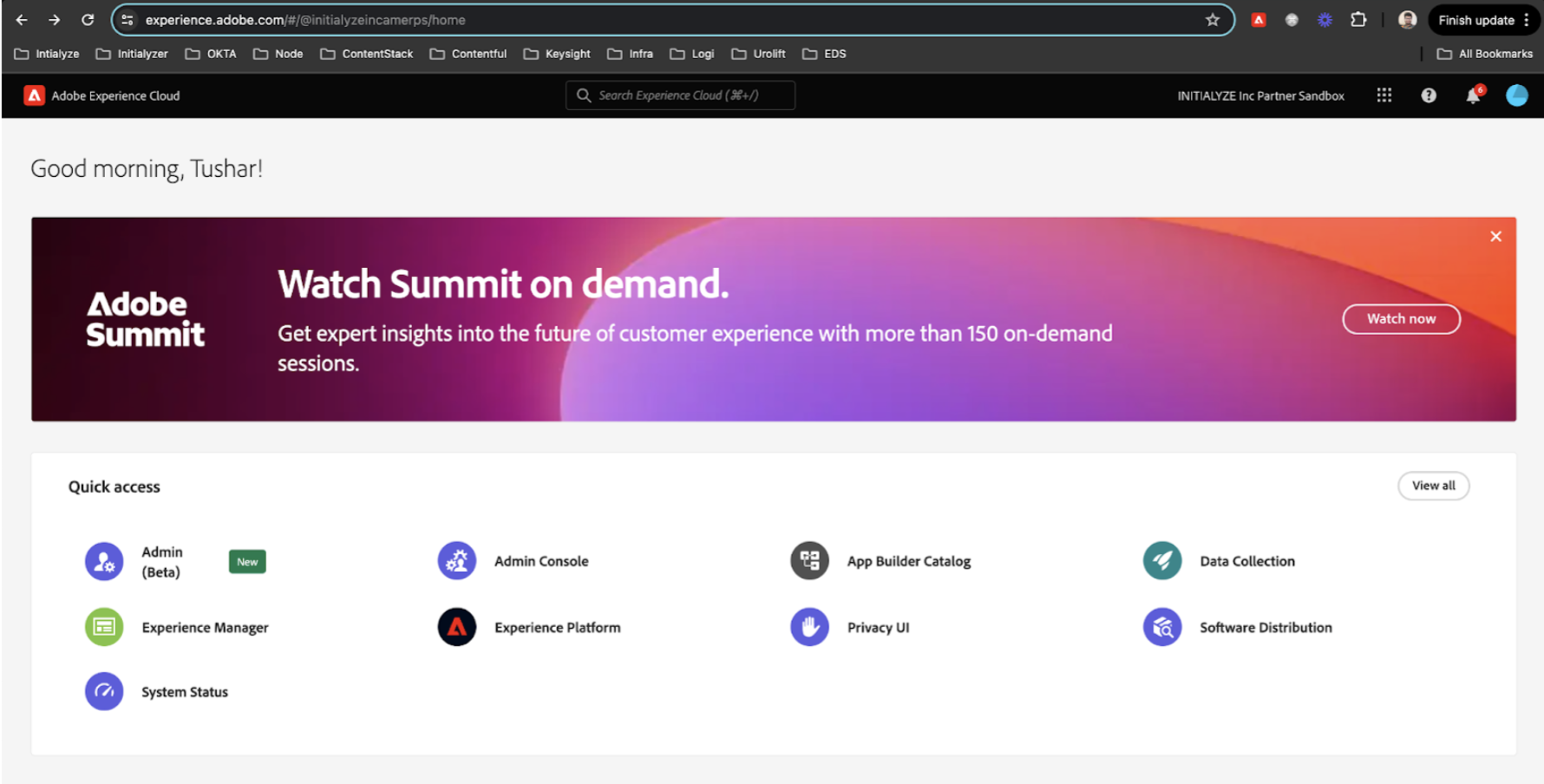Screen dimensions: 1544x784
Task: Click the Finish update button
Action: pos(1483,20)
